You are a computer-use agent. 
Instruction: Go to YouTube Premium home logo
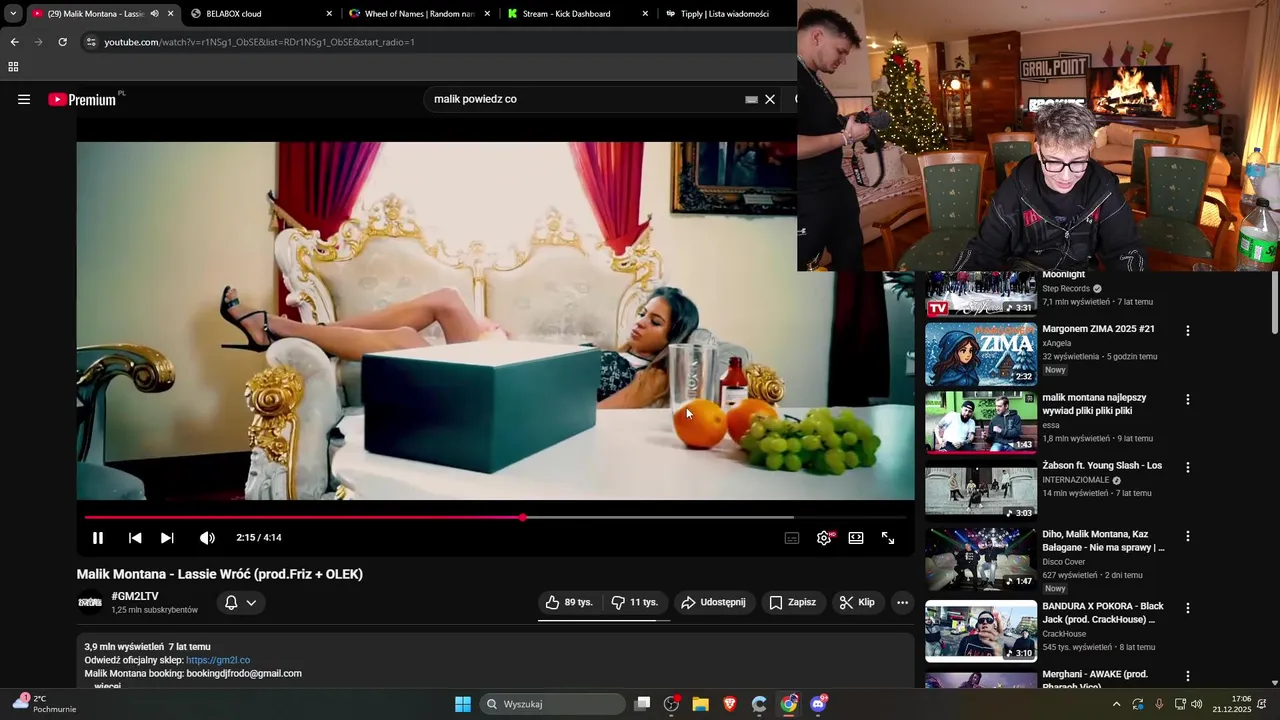point(84,99)
